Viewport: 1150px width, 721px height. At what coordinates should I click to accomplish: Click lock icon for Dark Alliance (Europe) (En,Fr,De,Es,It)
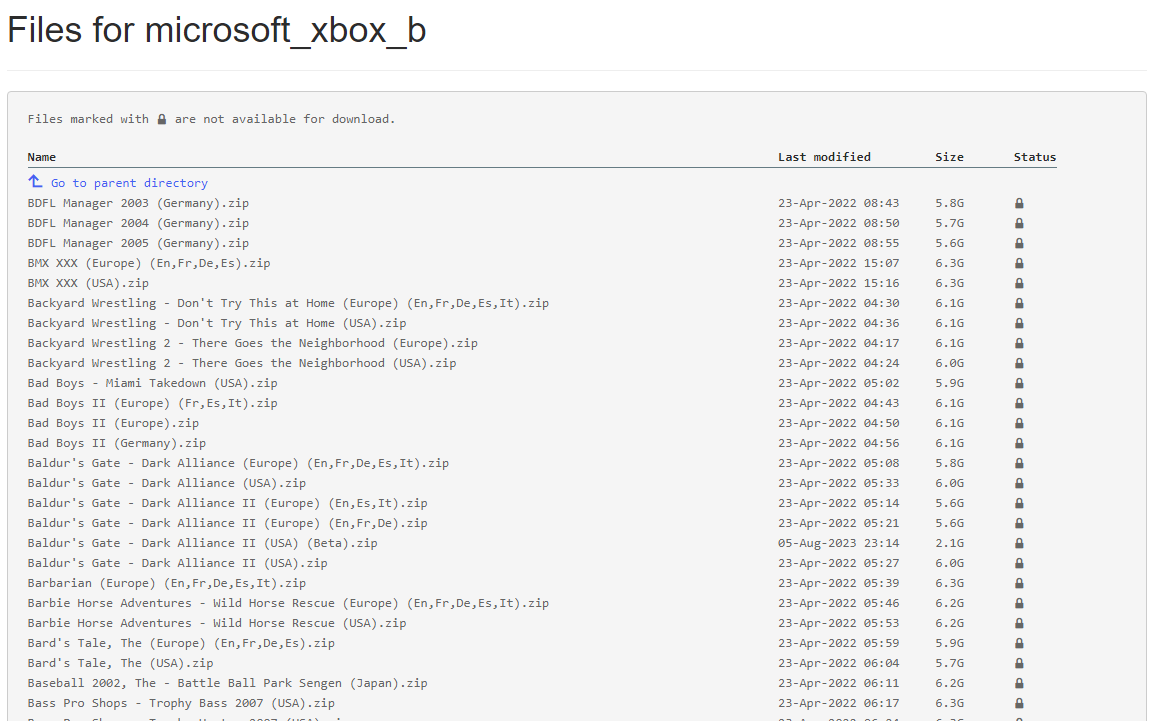point(1019,463)
